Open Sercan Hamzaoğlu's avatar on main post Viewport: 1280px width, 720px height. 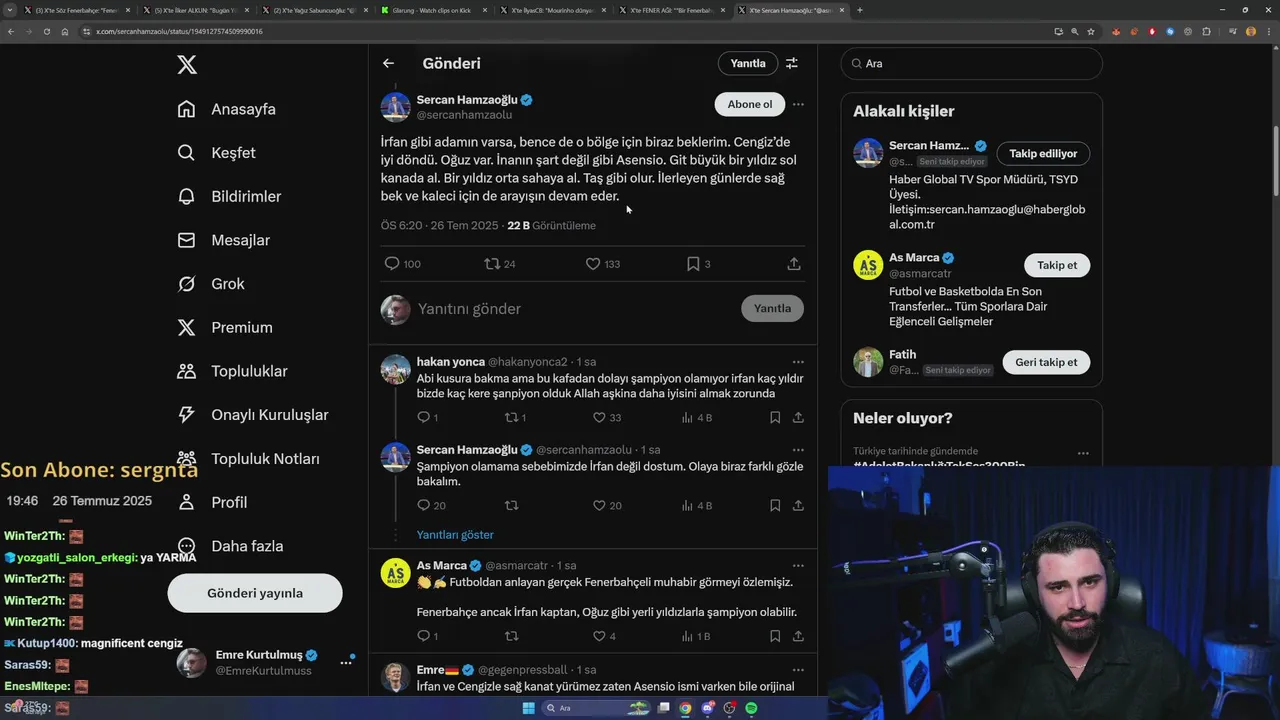pos(396,107)
